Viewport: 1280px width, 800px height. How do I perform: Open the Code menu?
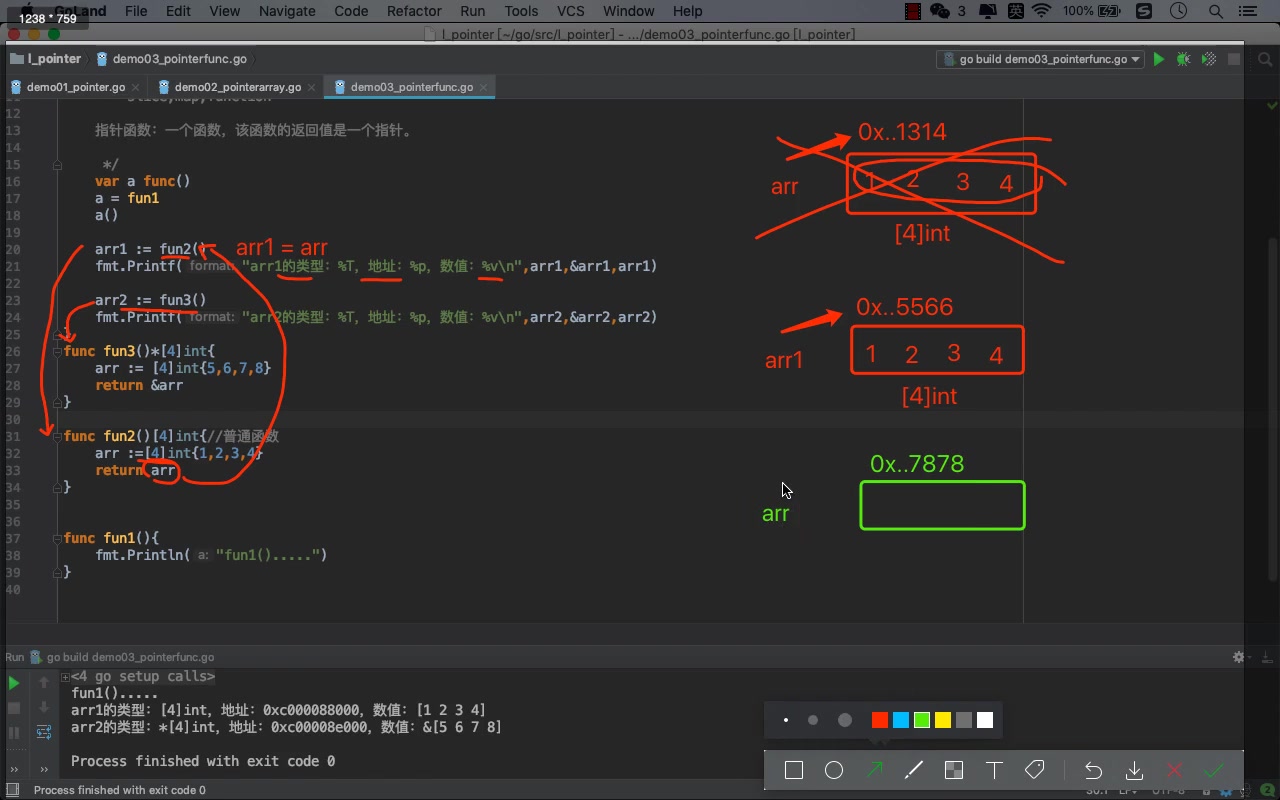pos(351,11)
